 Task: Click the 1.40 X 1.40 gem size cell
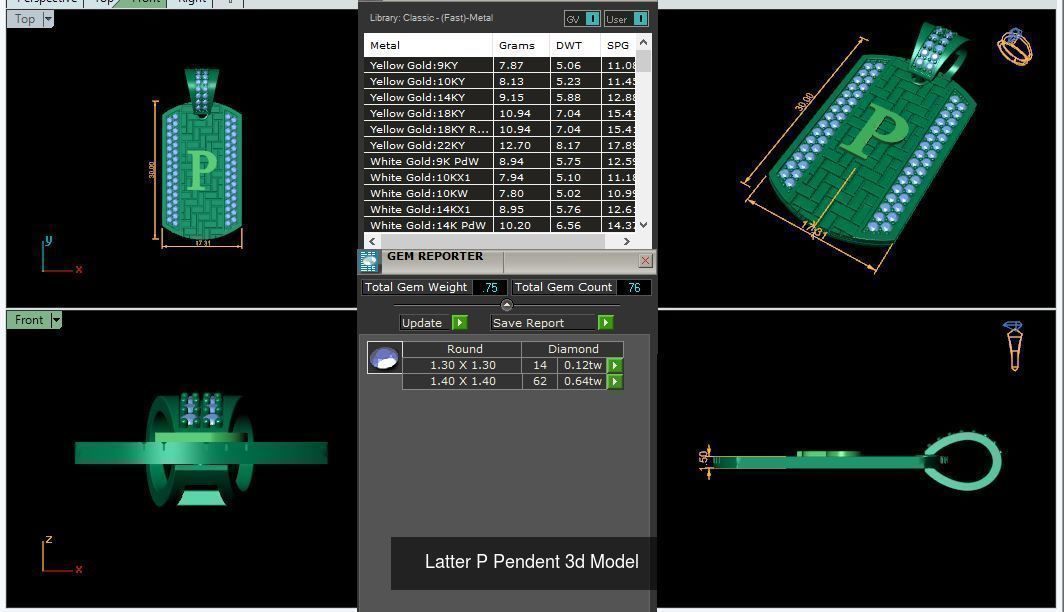point(462,381)
